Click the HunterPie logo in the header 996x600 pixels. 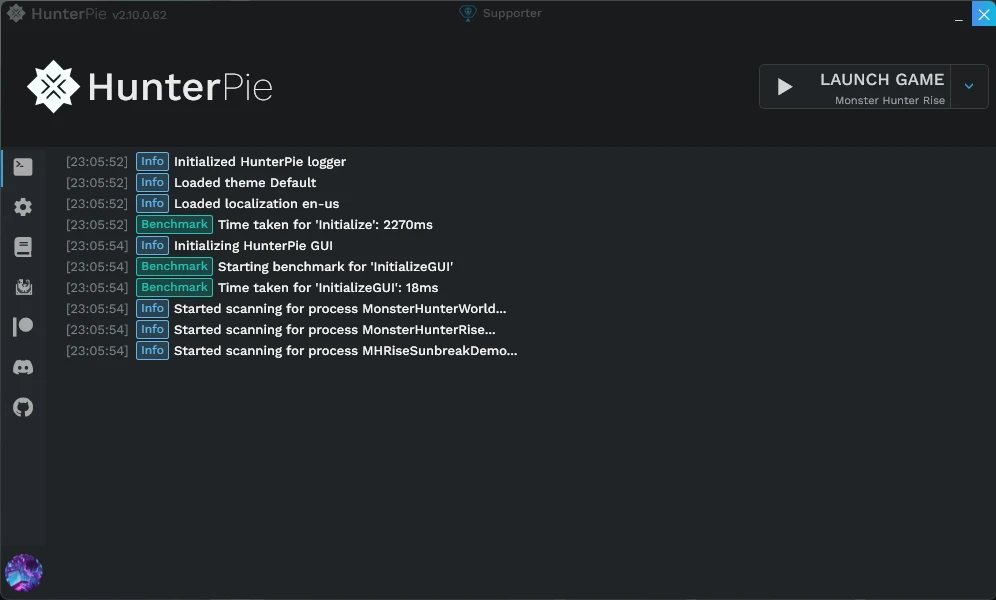pos(150,87)
